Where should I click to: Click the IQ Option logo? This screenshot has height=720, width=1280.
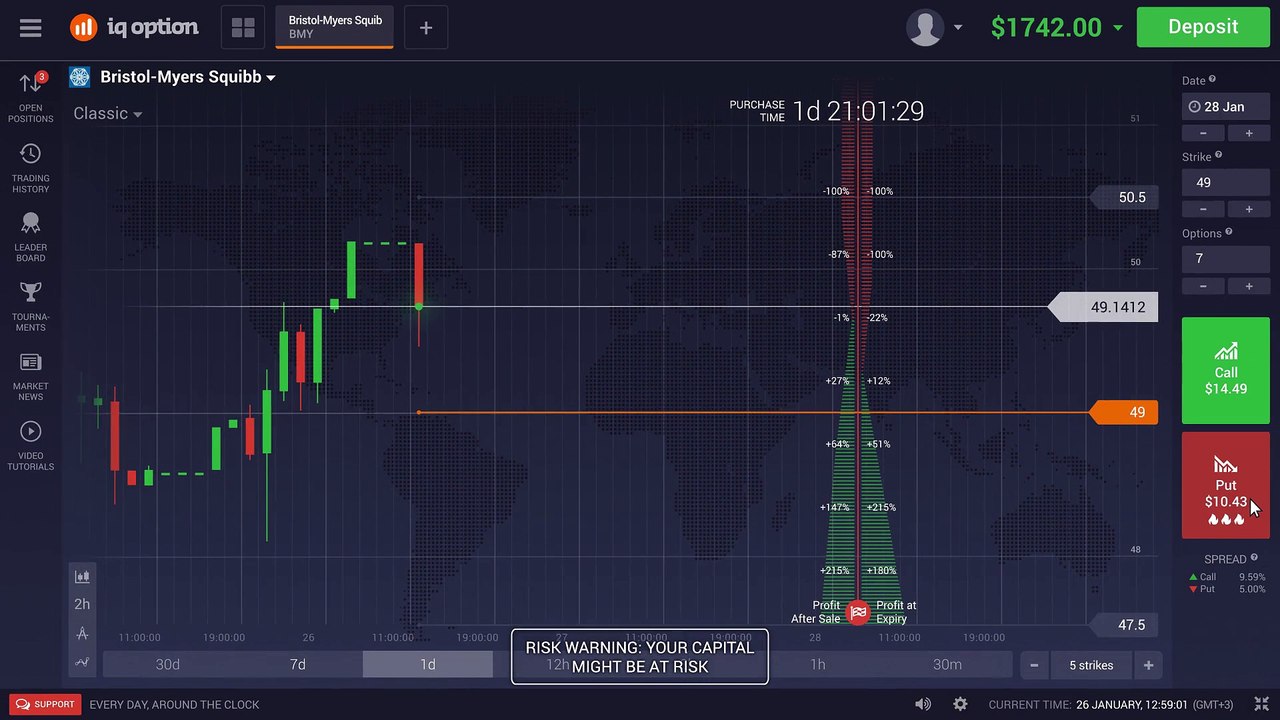(x=134, y=27)
